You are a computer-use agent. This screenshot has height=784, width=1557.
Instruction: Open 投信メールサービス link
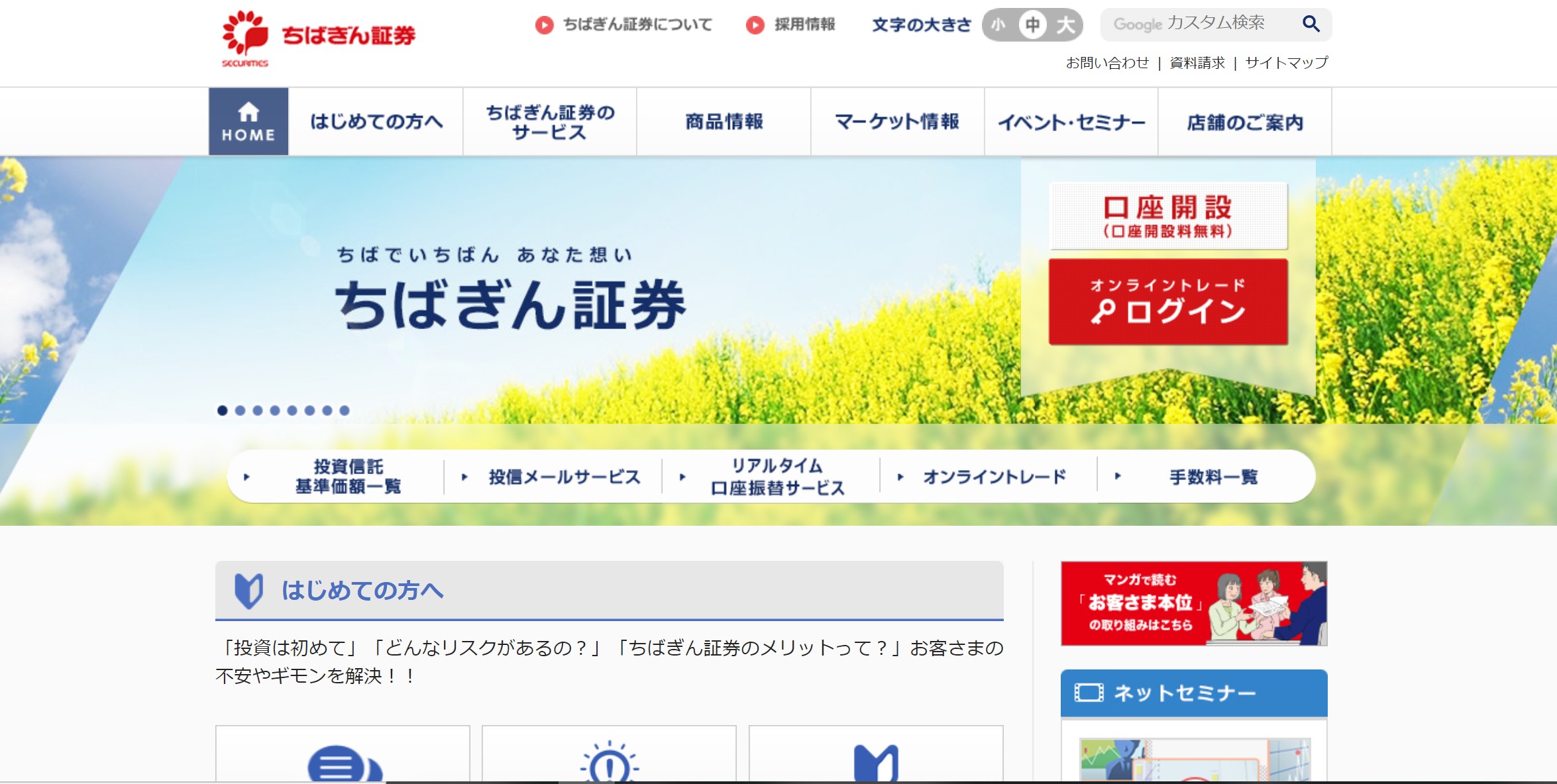(564, 477)
